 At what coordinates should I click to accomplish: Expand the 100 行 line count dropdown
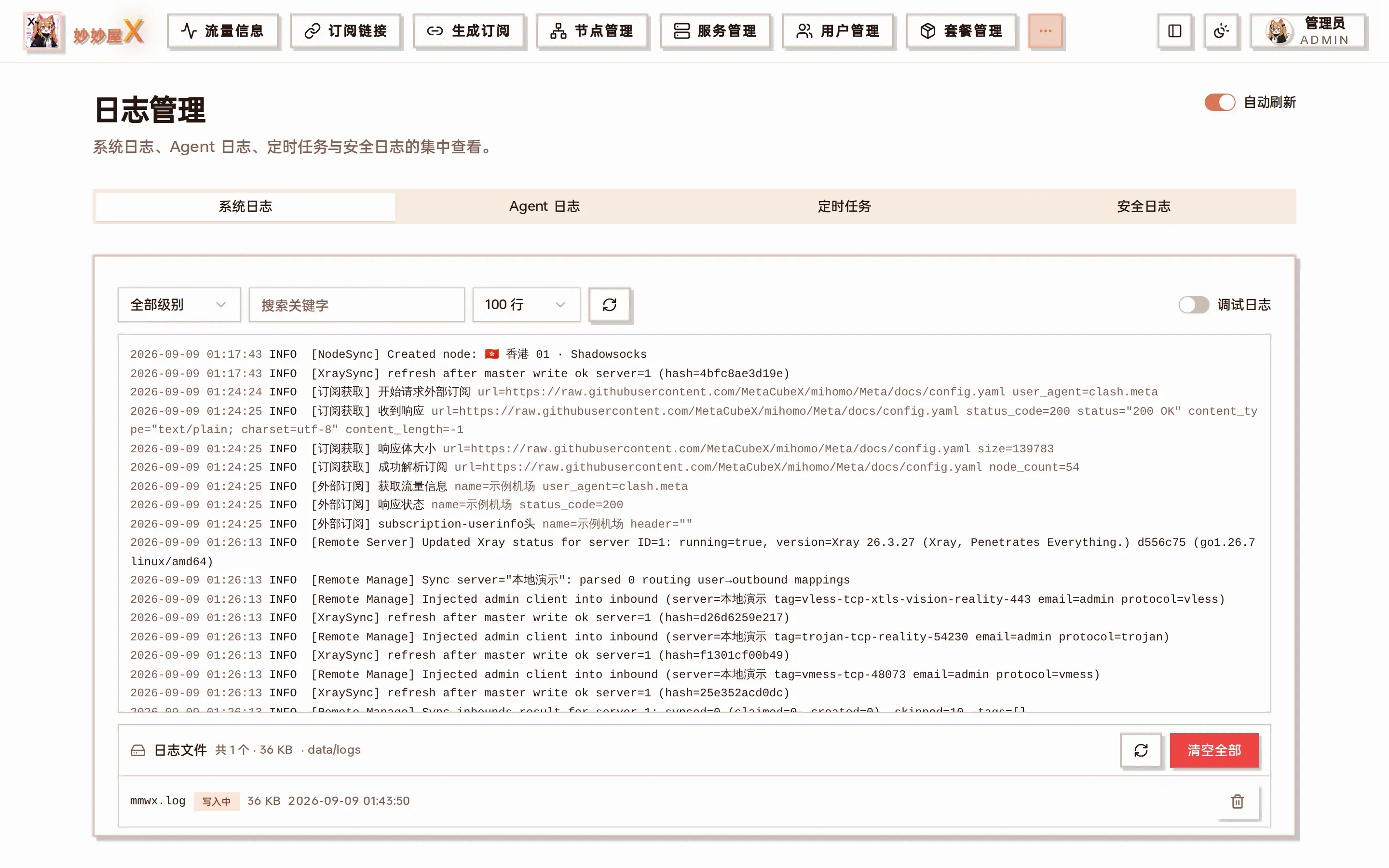526,305
